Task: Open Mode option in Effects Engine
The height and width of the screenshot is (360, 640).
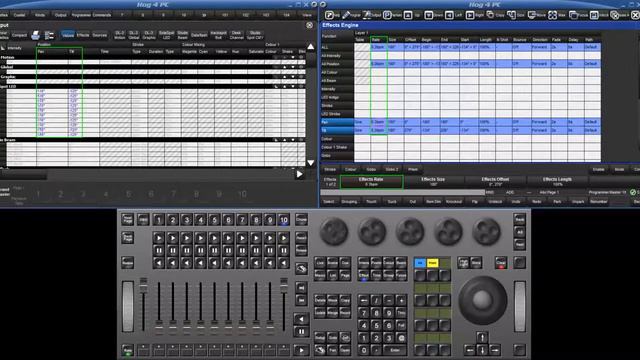Action: (x=619, y=169)
